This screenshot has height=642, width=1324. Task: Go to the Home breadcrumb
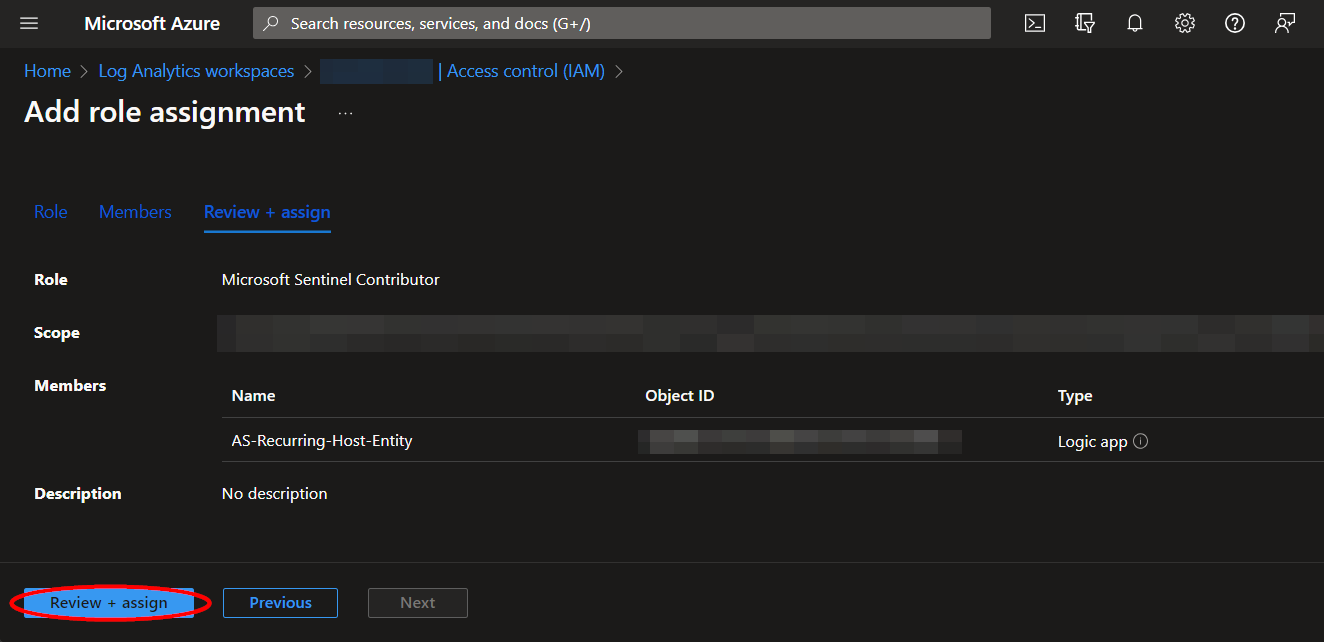click(x=47, y=71)
